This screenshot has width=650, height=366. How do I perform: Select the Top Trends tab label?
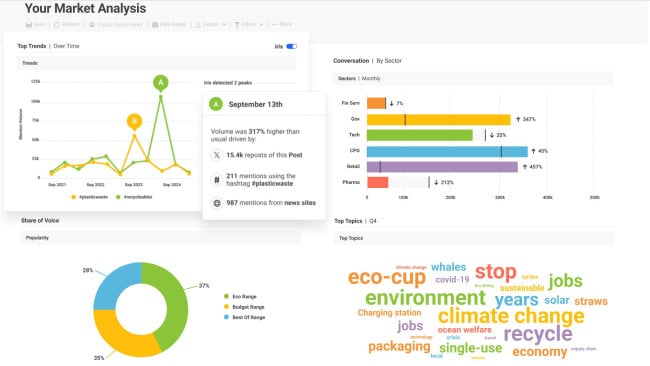[x=32, y=46]
